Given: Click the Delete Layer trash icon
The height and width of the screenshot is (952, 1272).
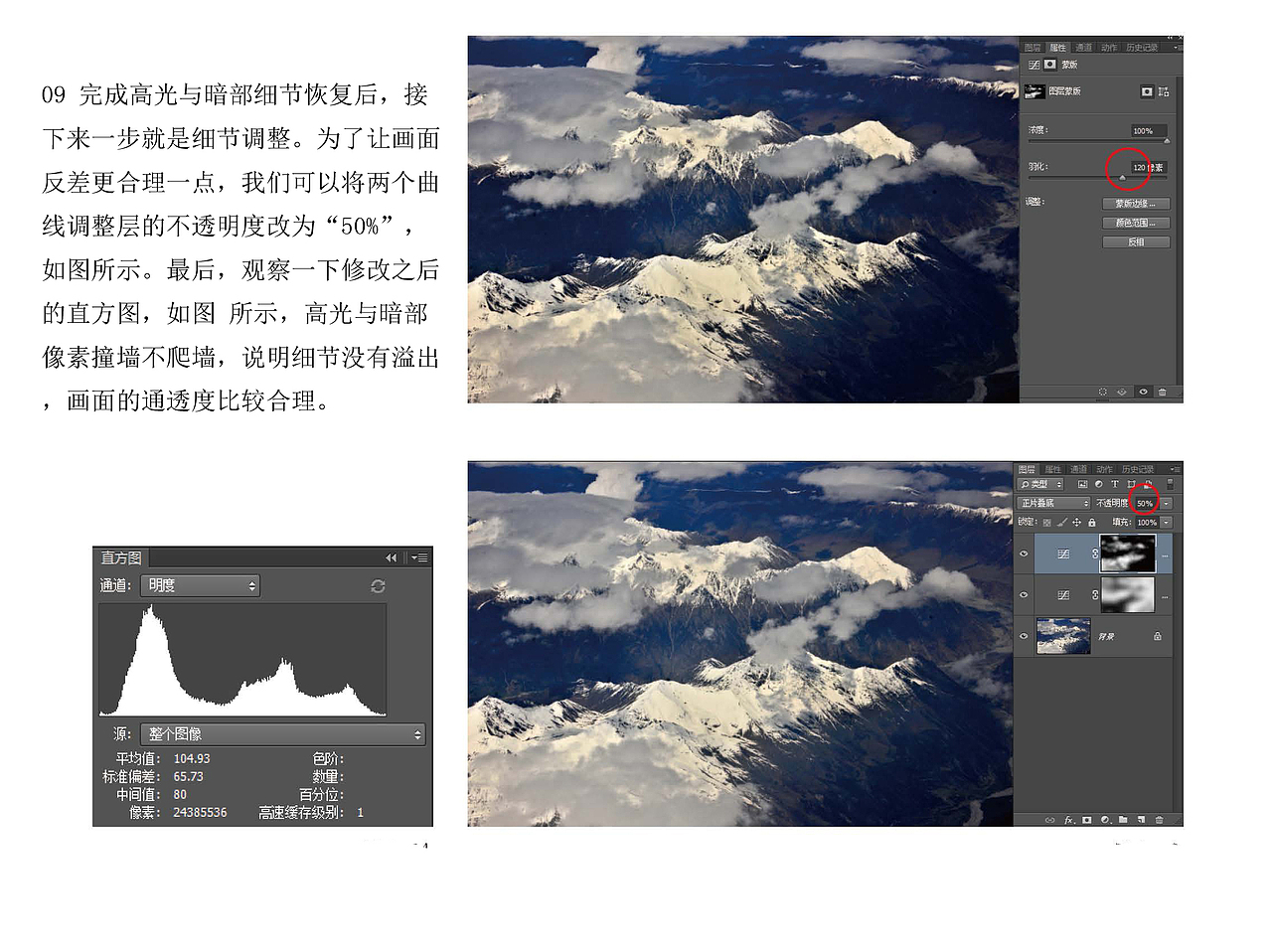Looking at the screenshot, I should [1160, 820].
